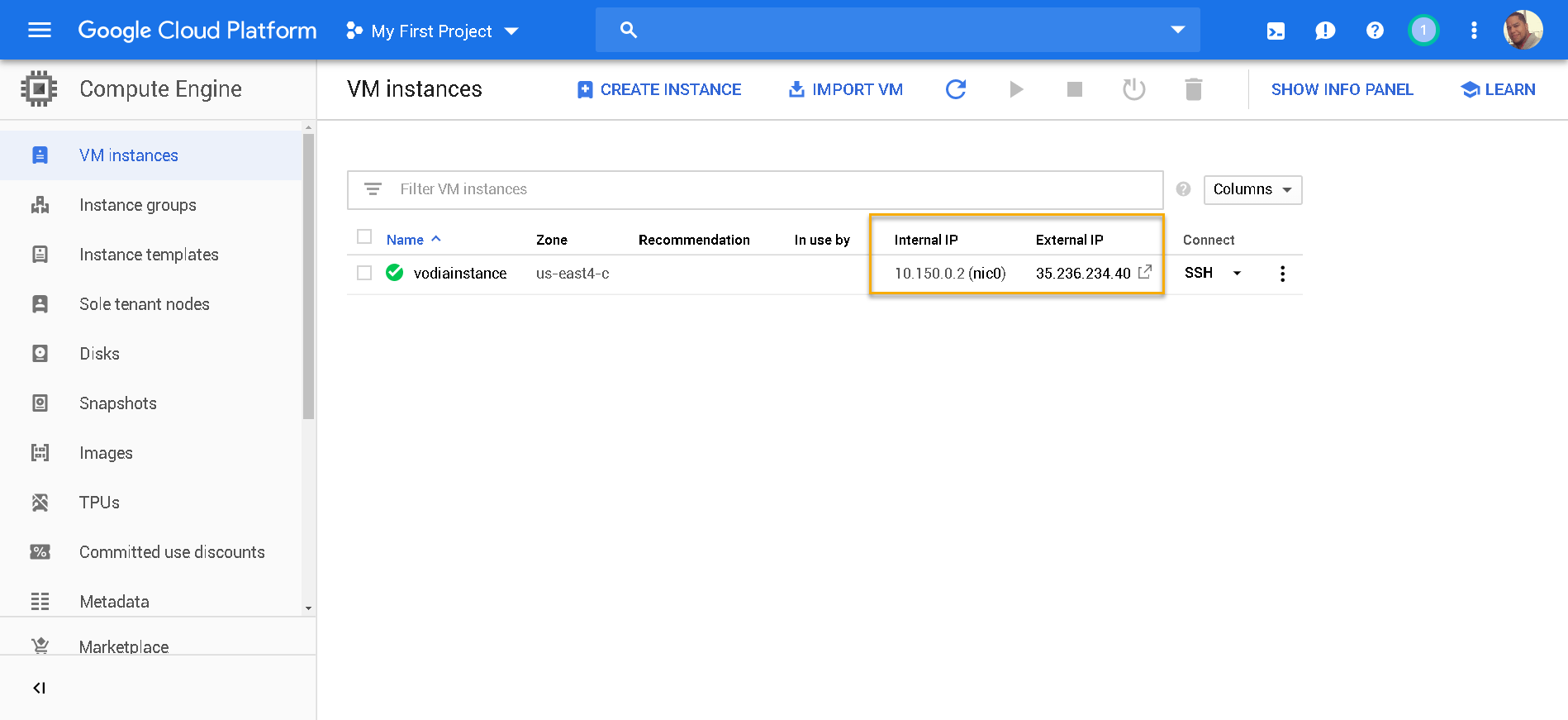Open Sole tenant nodes in sidebar
This screenshot has width=1568, height=720.
151,304
